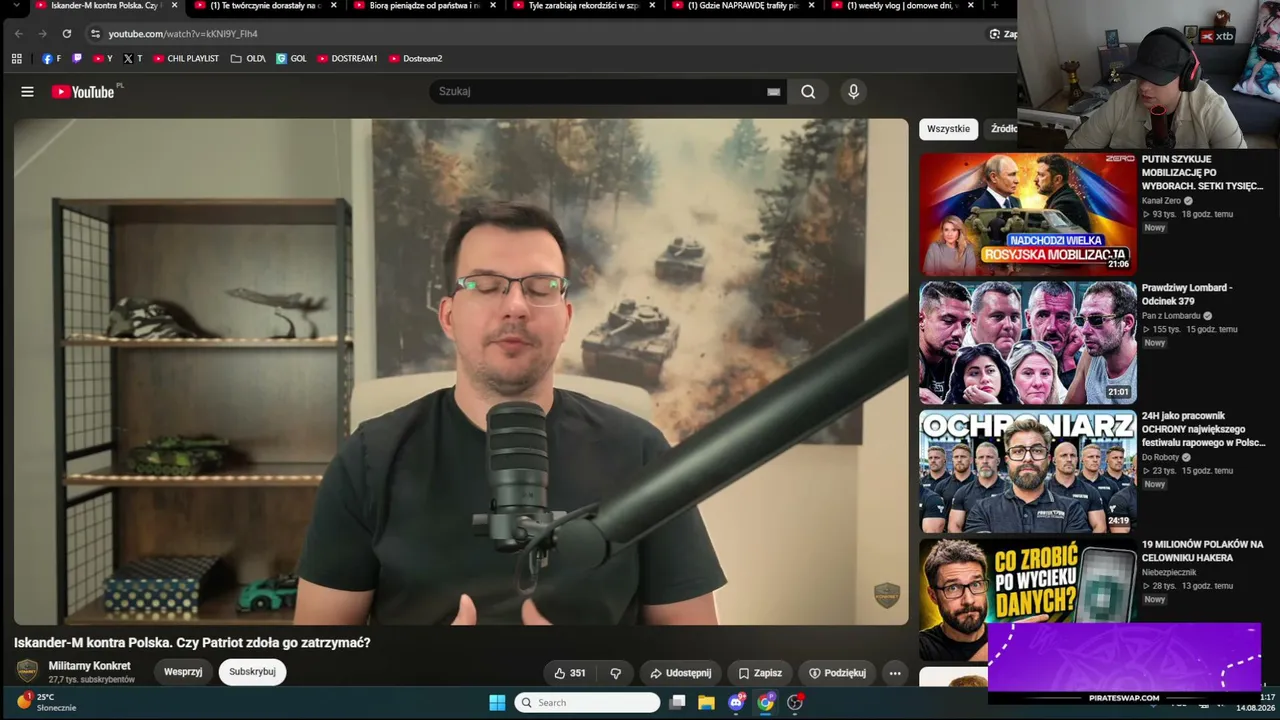Open the DOSTREAM1 bookmark

pos(347,59)
